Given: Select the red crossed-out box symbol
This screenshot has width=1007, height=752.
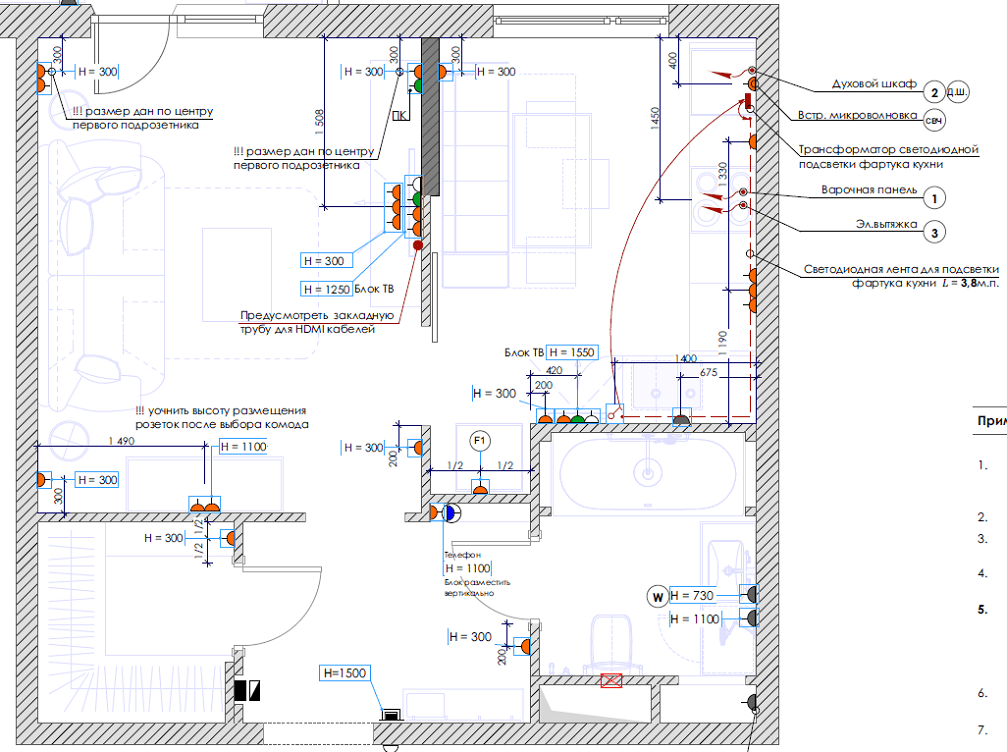Looking at the screenshot, I should click(x=609, y=681).
